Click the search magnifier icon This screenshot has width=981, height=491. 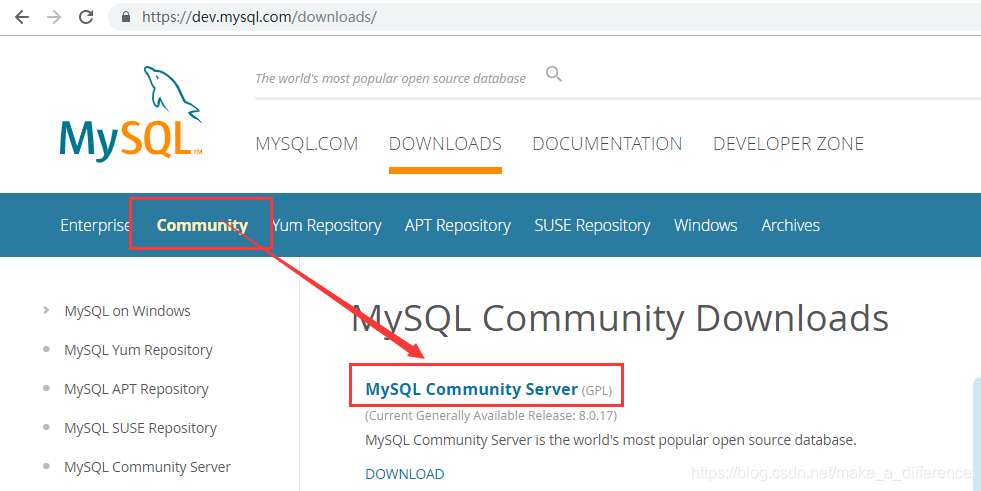554,74
